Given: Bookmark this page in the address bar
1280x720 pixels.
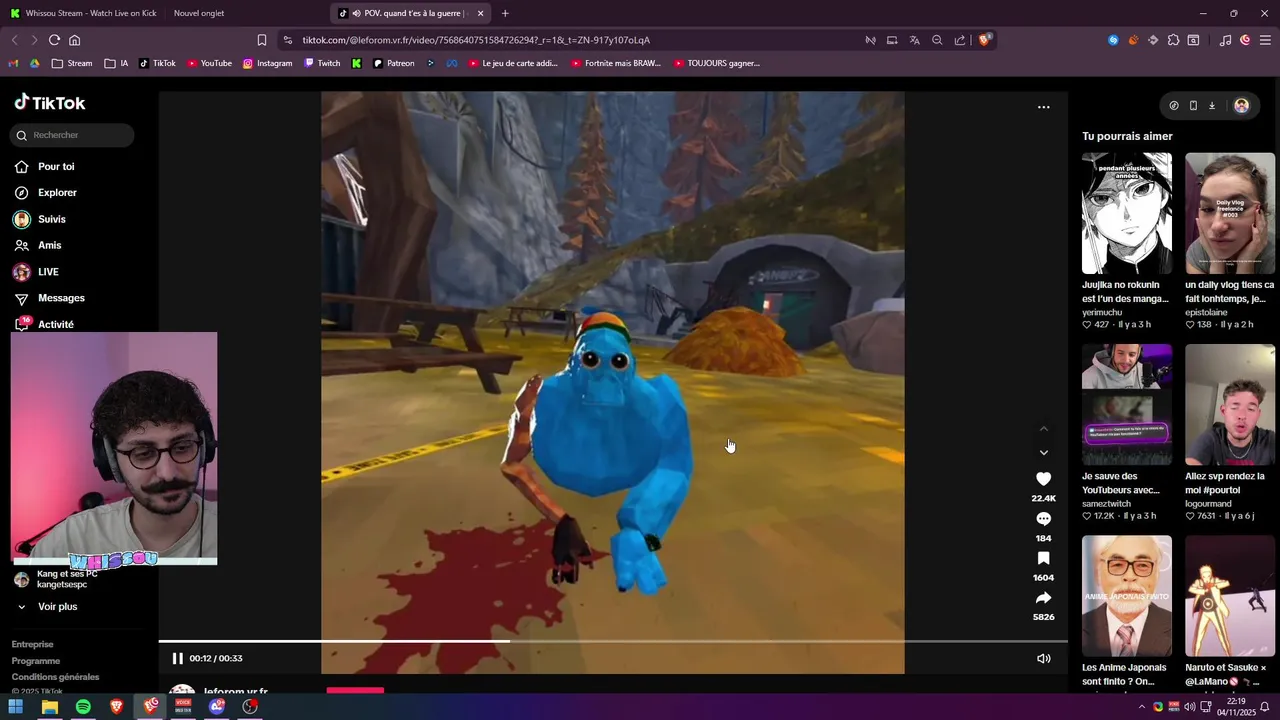Looking at the screenshot, I should pyautogui.click(x=262, y=40).
